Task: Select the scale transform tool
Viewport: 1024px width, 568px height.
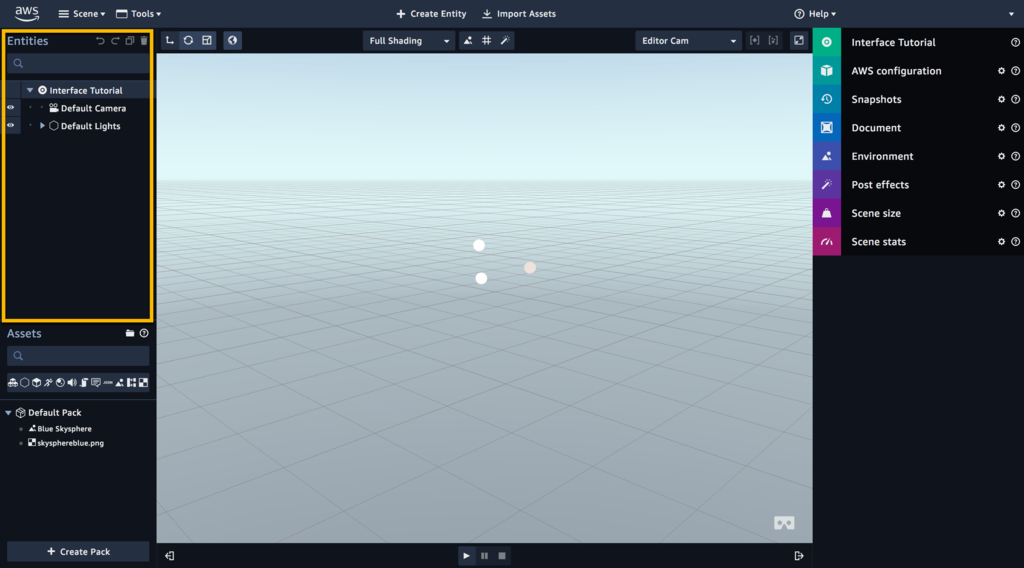Action: tap(207, 40)
